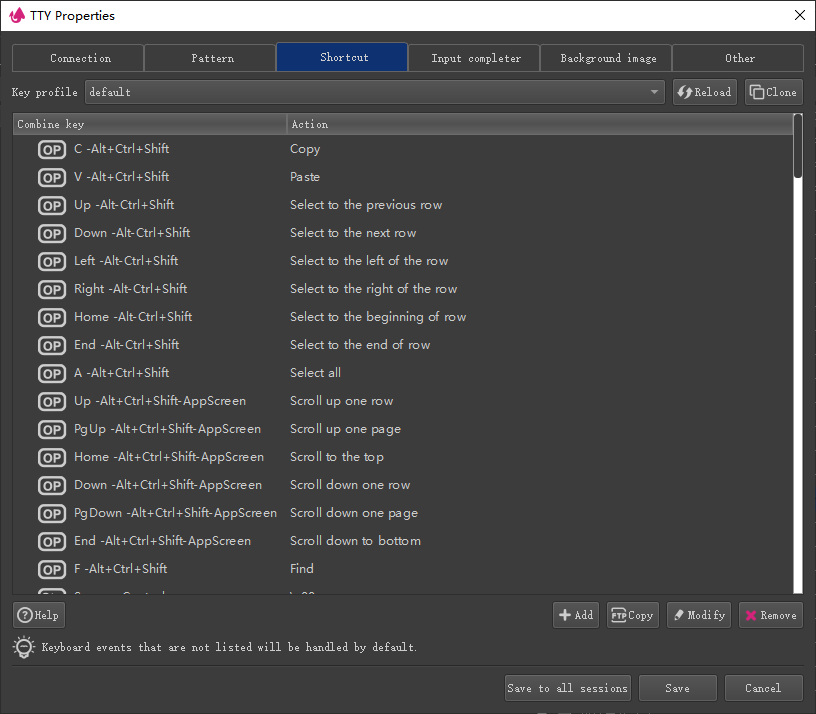Clone the current key profile
The width and height of the screenshot is (816, 714).
[x=773, y=92]
